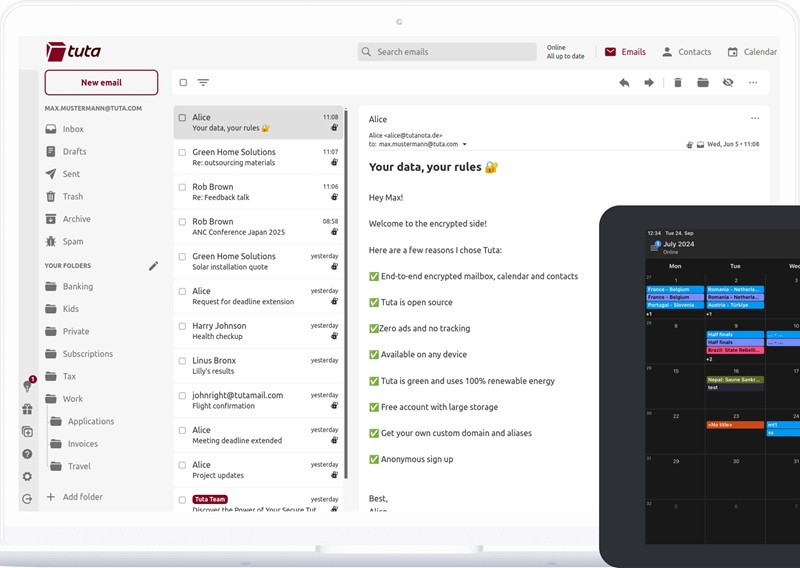This screenshot has width=800, height=568.
Task: Click orange 'No title' calendar event
Action: [735, 425]
